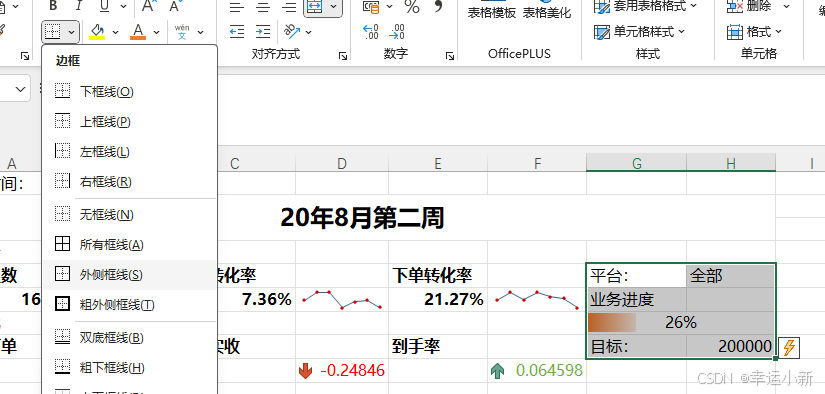Open accounting format dropdown arrow
The height and width of the screenshot is (394, 825).
point(389,6)
